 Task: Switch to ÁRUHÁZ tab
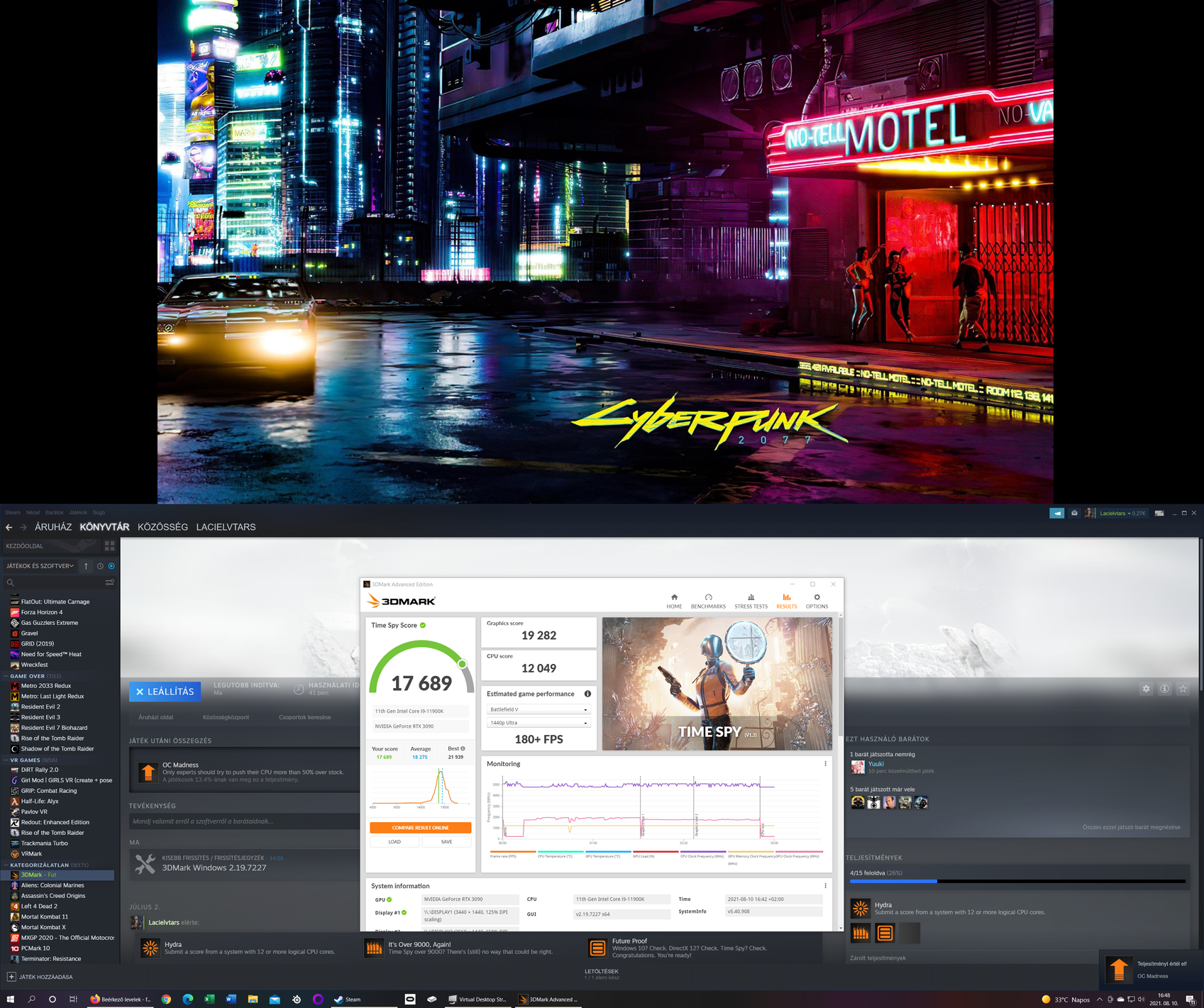click(53, 527)
